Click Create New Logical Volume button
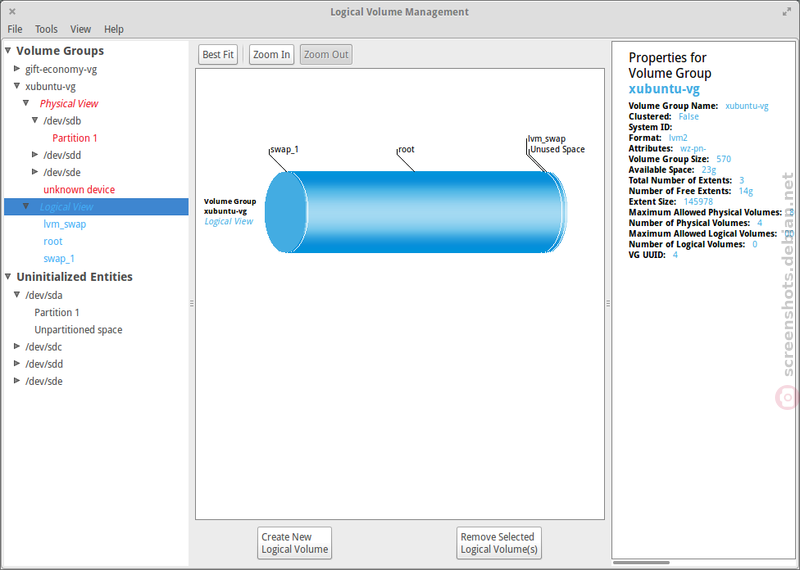Screen dimensions: 800x570 tap(294, 543)
